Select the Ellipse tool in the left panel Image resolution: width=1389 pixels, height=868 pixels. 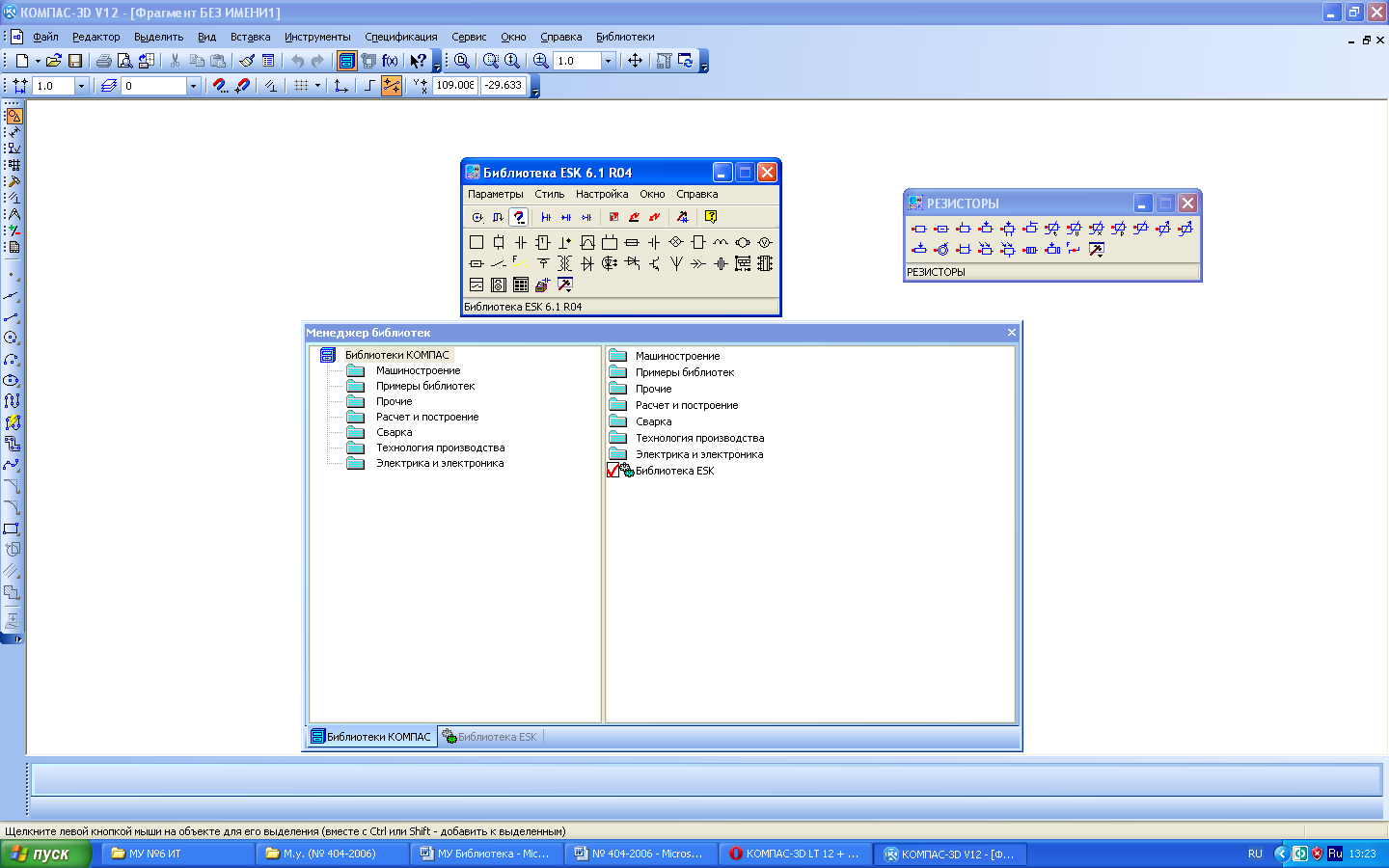coord(12,380)
